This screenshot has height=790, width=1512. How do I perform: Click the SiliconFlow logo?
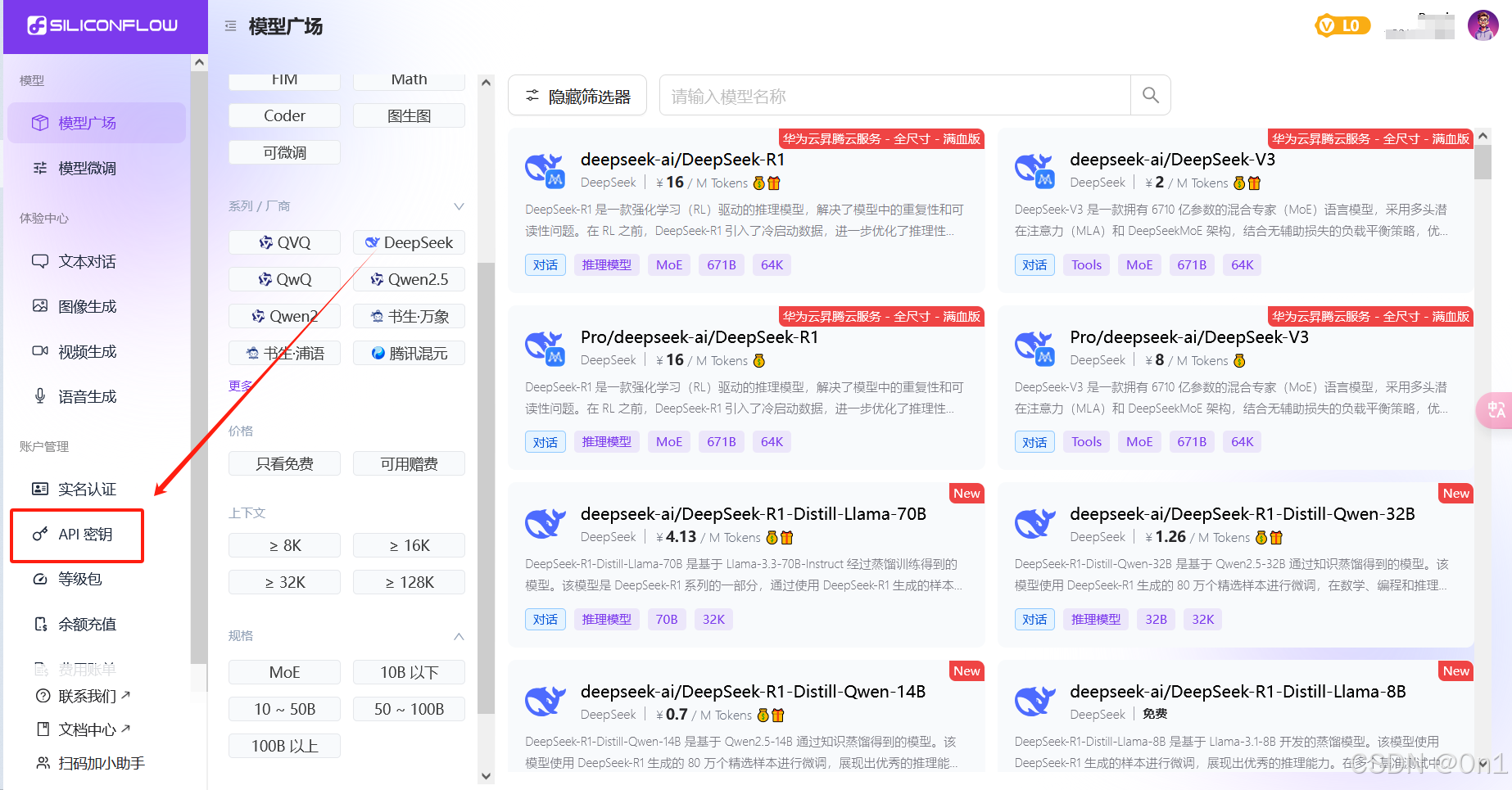click(x=102, y=25)
